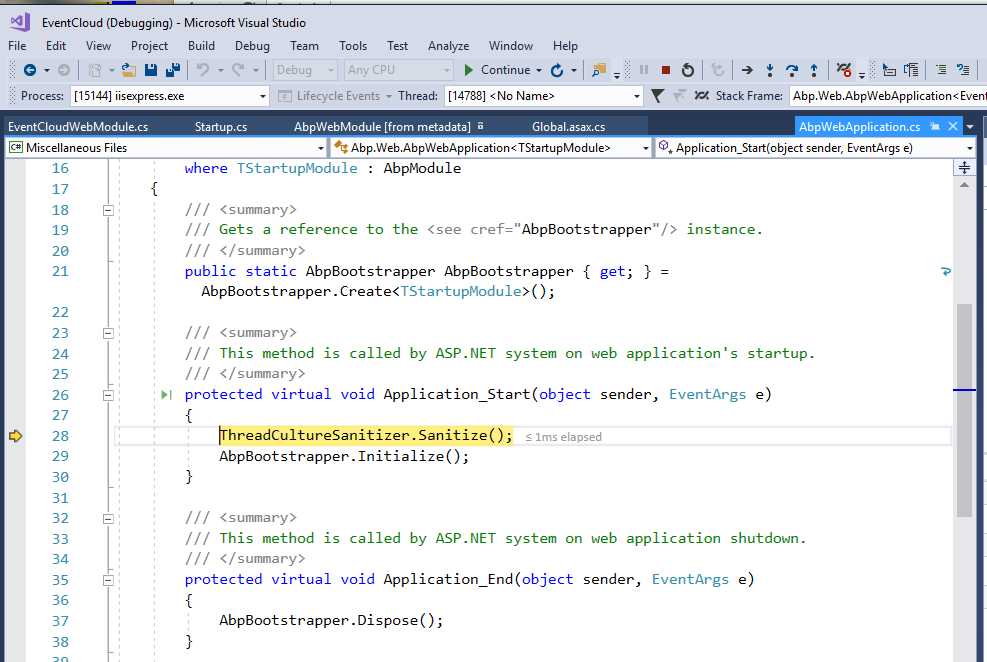Click the run-to-click glyph at line 26
Image resolution: width=987 pixels, height=662 pixels.
(166, 395)
